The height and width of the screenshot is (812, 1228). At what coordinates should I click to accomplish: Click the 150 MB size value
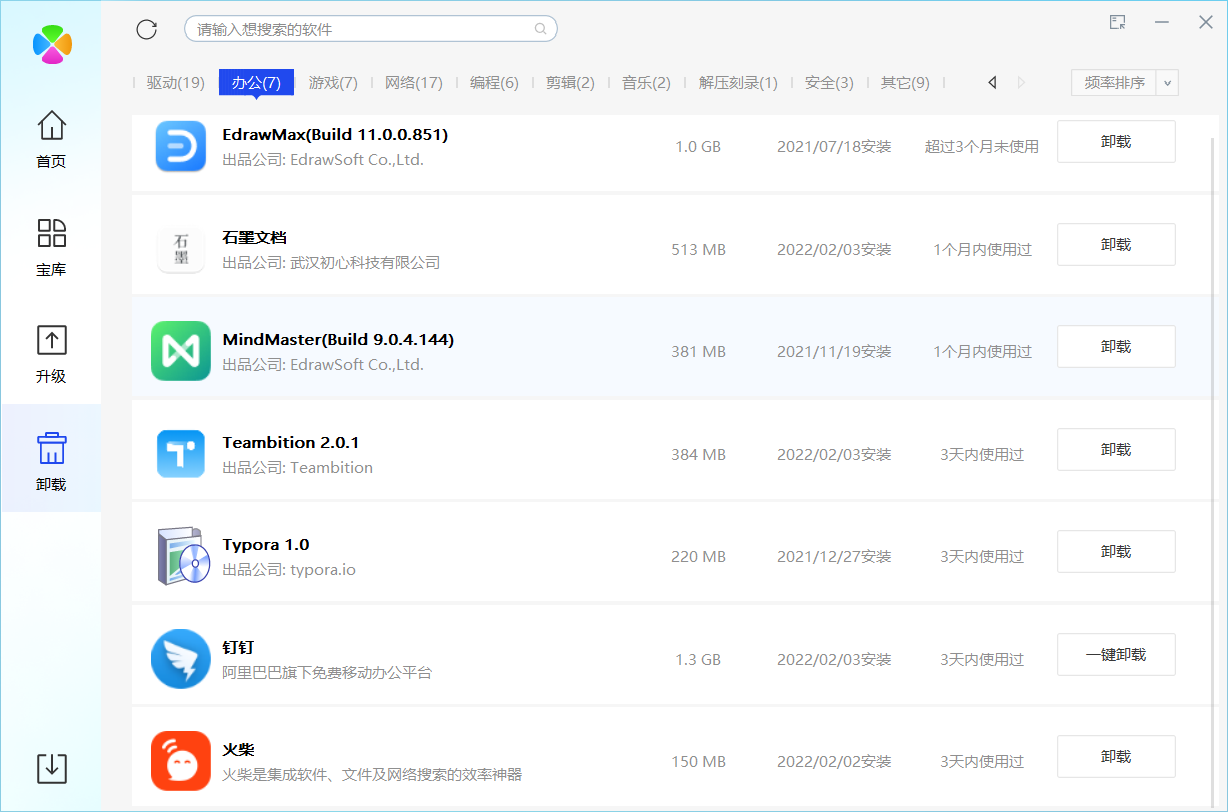(x=698, y=762)
